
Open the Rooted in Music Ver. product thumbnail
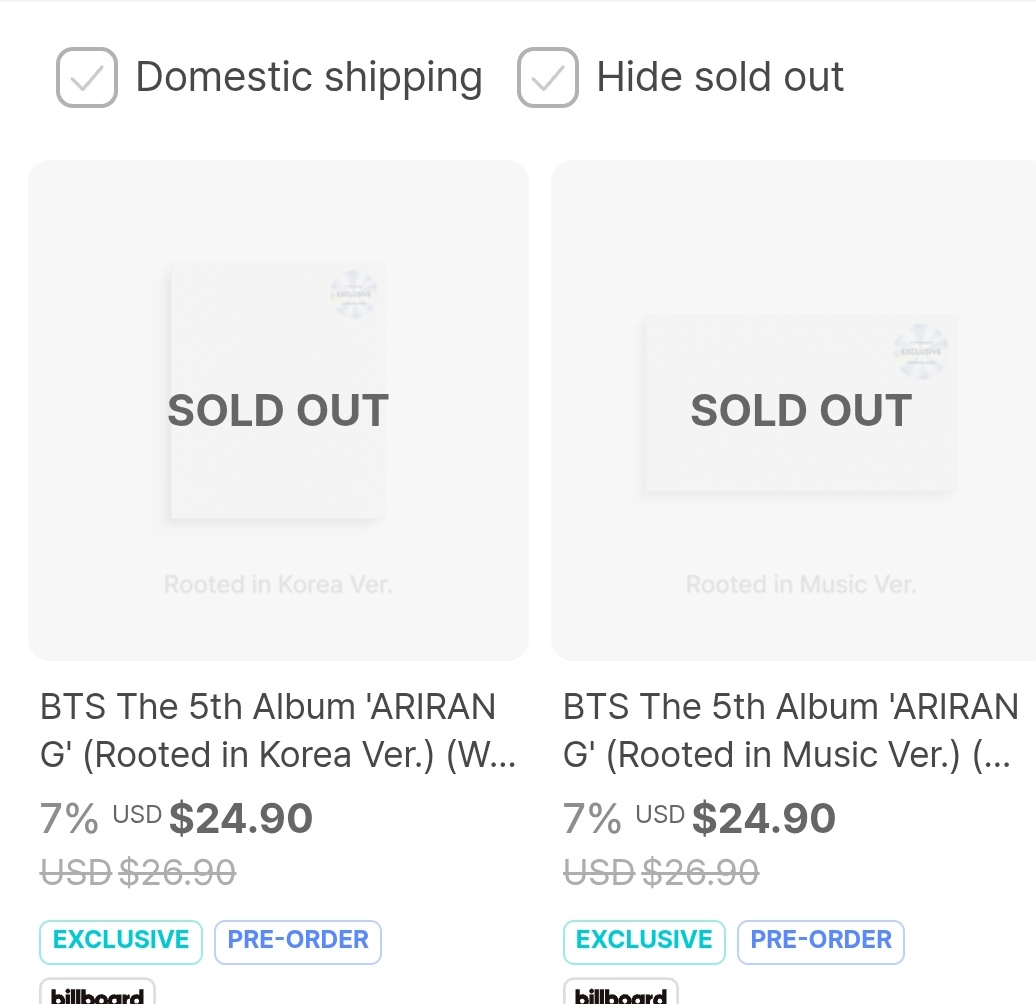[794, 410]
